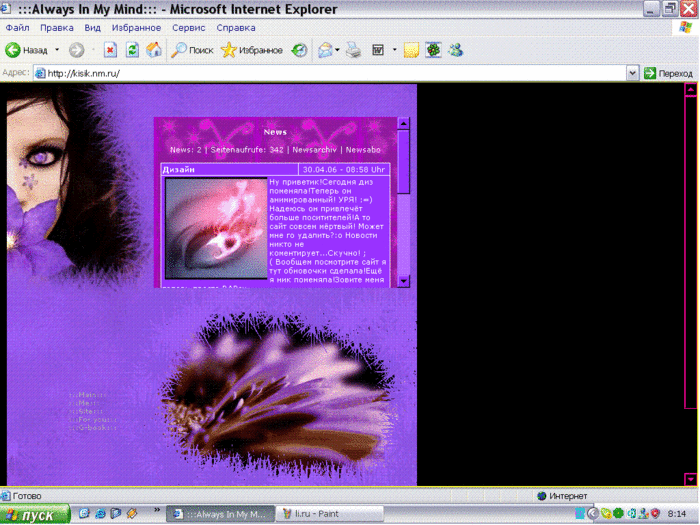This screenshot has width=700, height=525.
Task: Open the Справка menu
Action: click(x=236, y=28)
